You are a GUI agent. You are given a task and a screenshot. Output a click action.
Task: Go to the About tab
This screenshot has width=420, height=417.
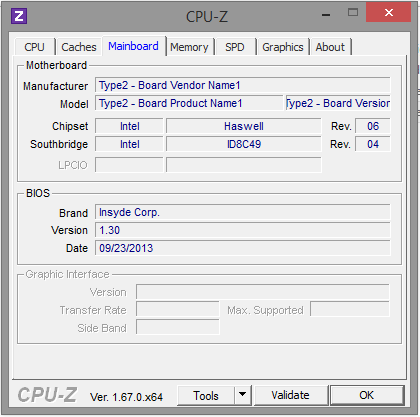(x=330, y=47)
